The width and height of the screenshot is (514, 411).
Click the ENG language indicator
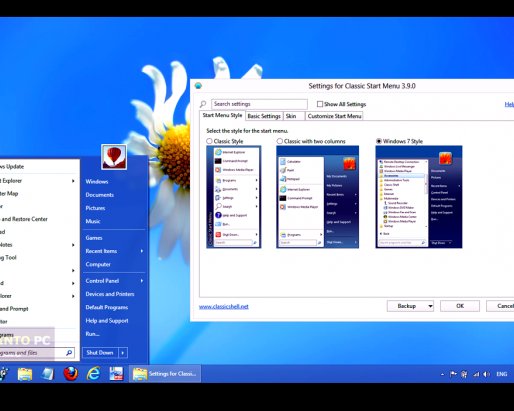click(502, 374)
